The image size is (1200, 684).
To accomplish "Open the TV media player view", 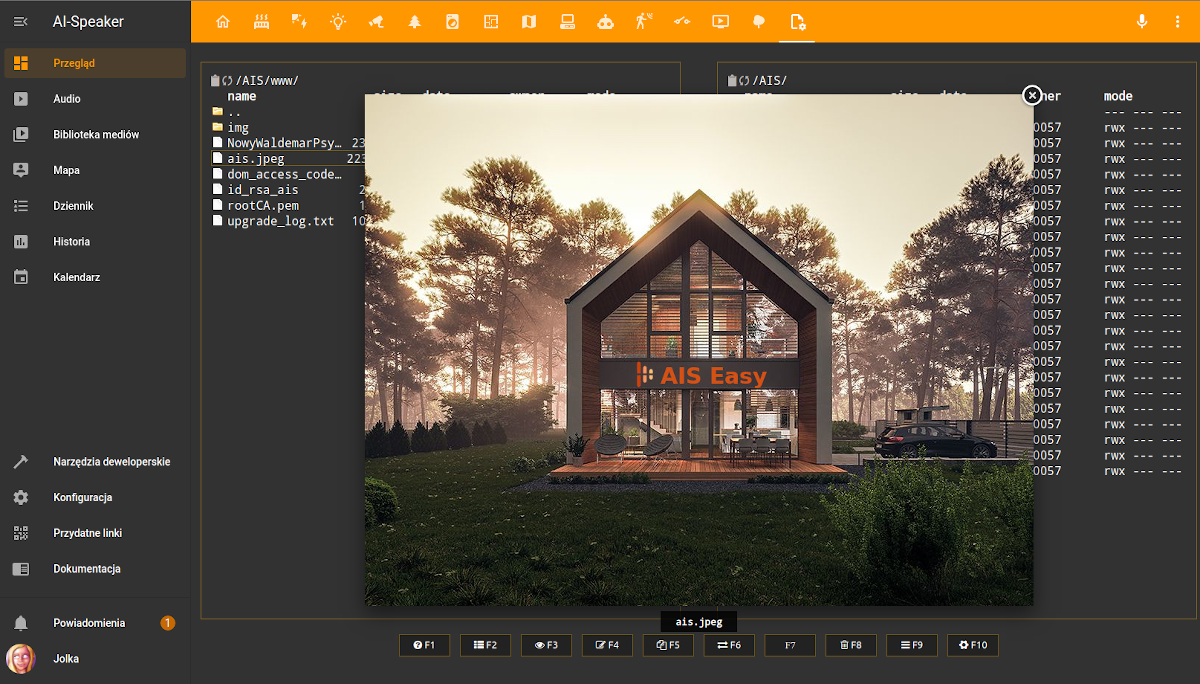I will 720,21.
